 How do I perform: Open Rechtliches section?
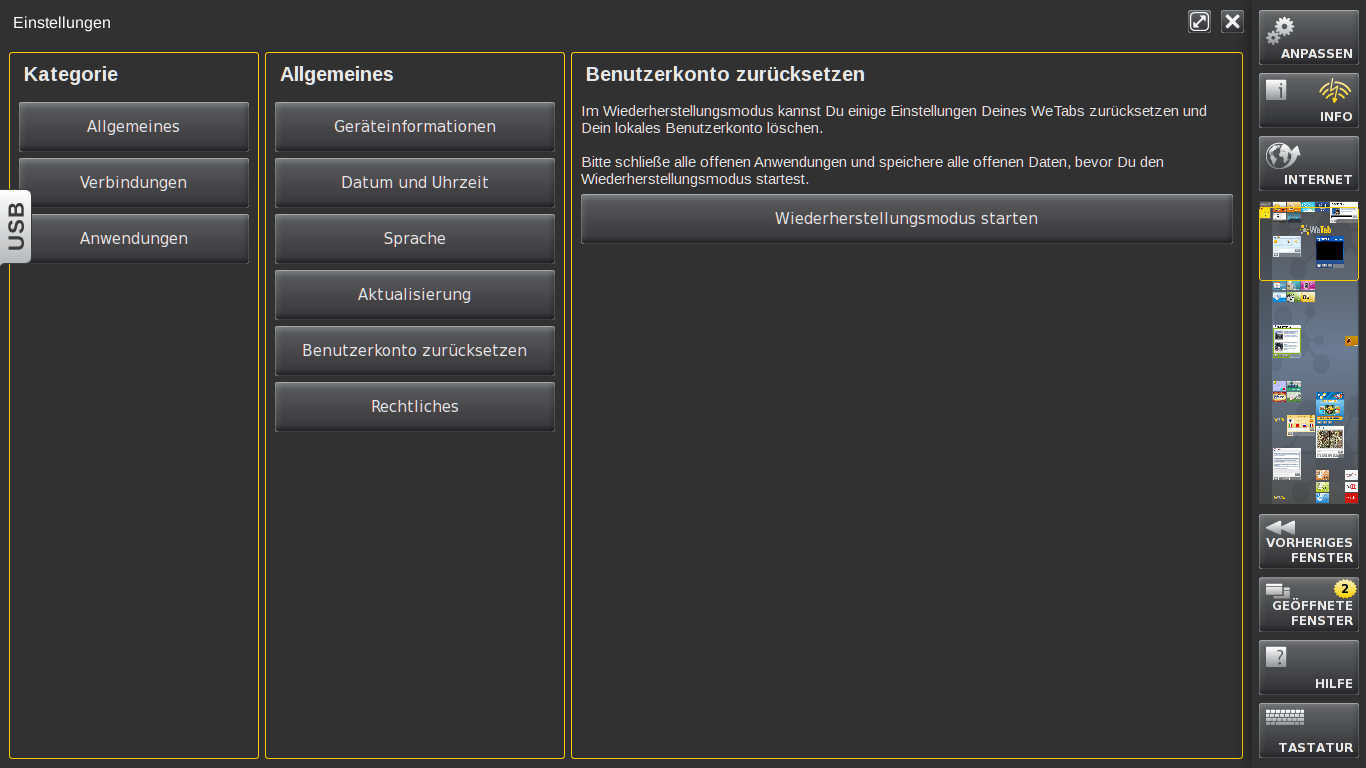(414, 407)
